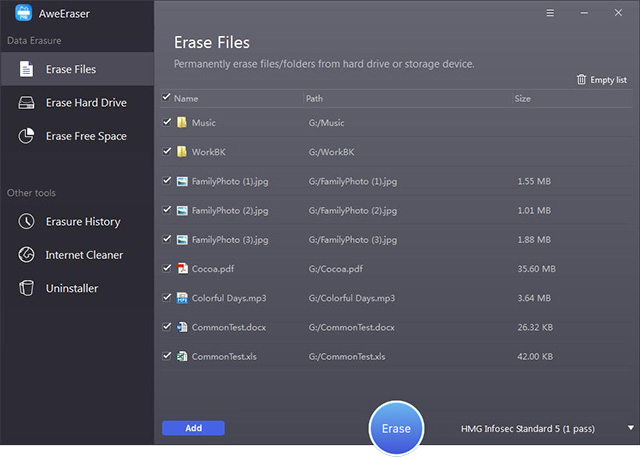Viewport: 640px width, 459px height.
Task: Click the Add button
Action: click(x=193, y=428)
